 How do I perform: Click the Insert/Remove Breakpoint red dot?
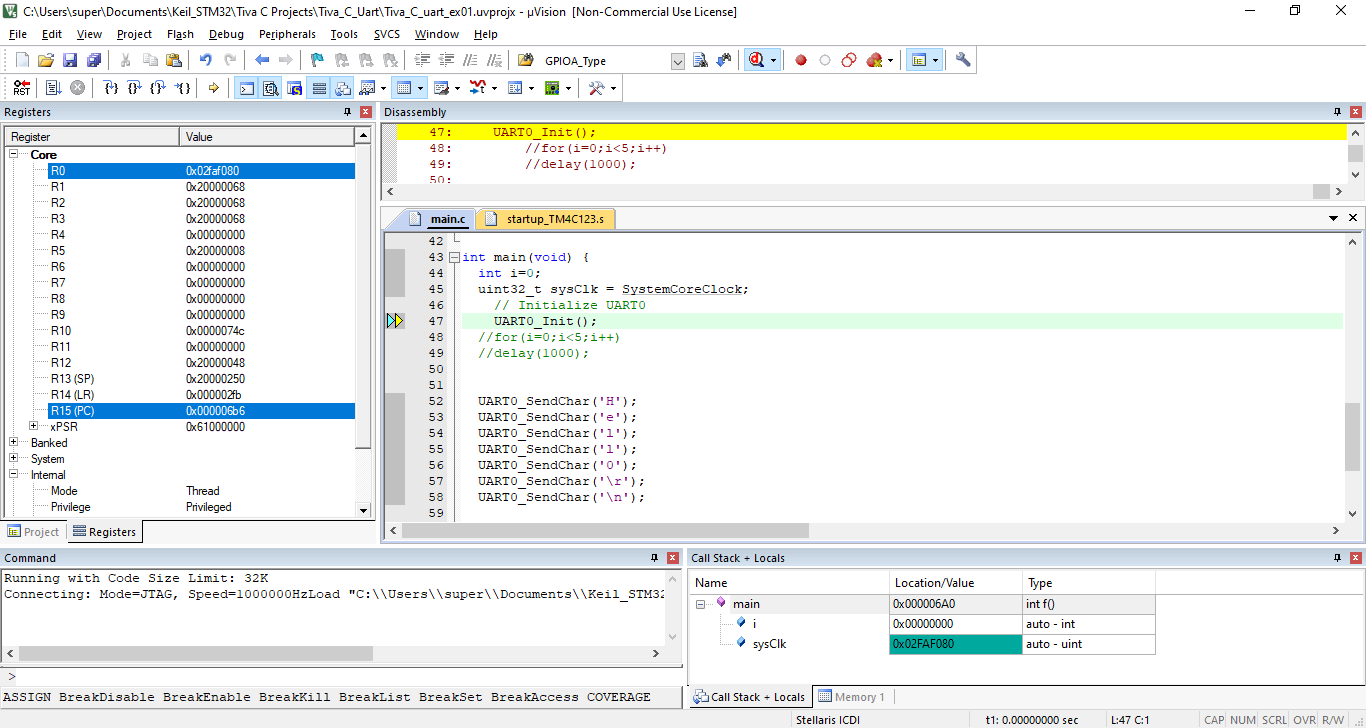tap(800, 60)
